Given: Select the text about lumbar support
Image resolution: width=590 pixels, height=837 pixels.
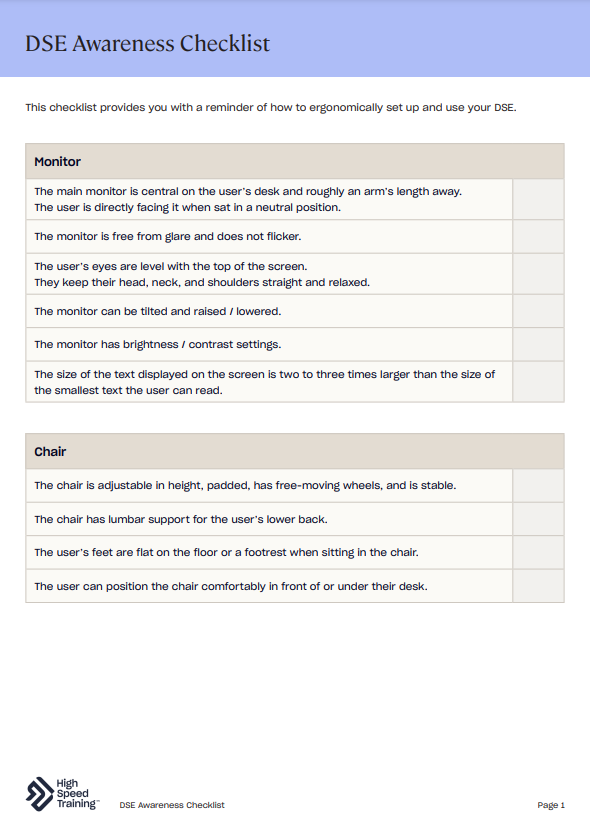Looking at the screenshot, I should 181,519.
